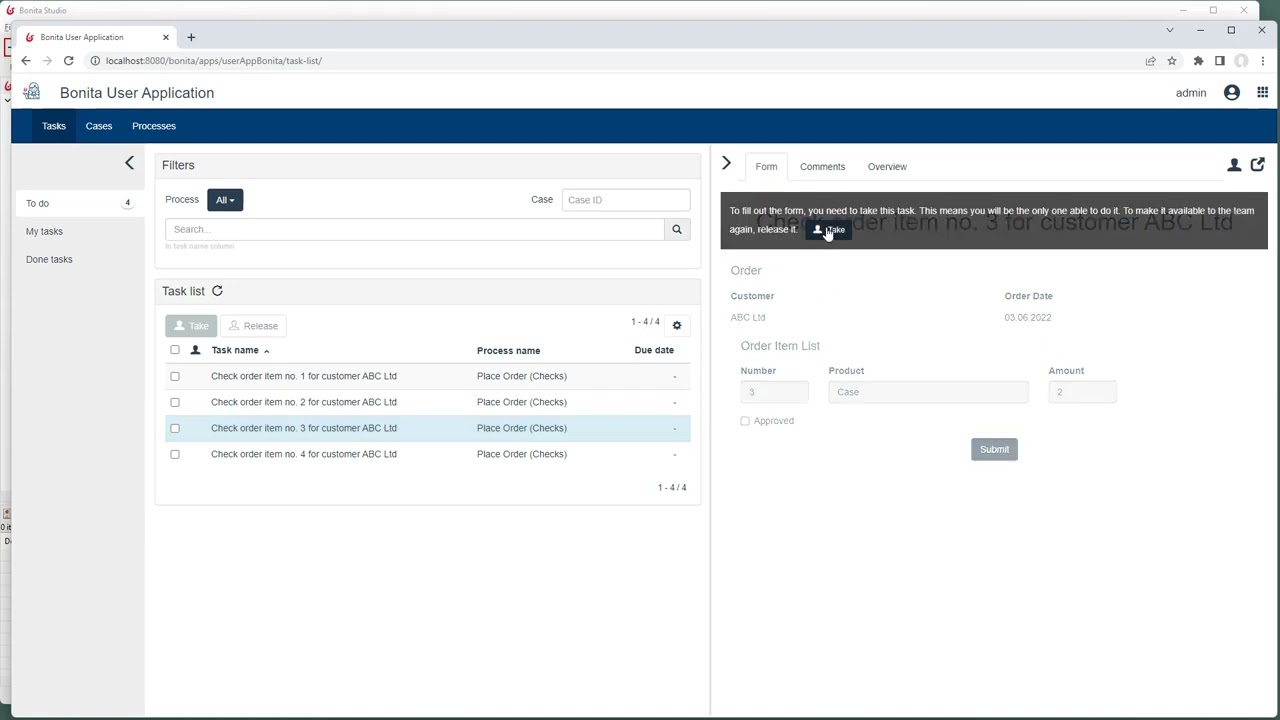Open the admin user profile icon

(1232, 93)
